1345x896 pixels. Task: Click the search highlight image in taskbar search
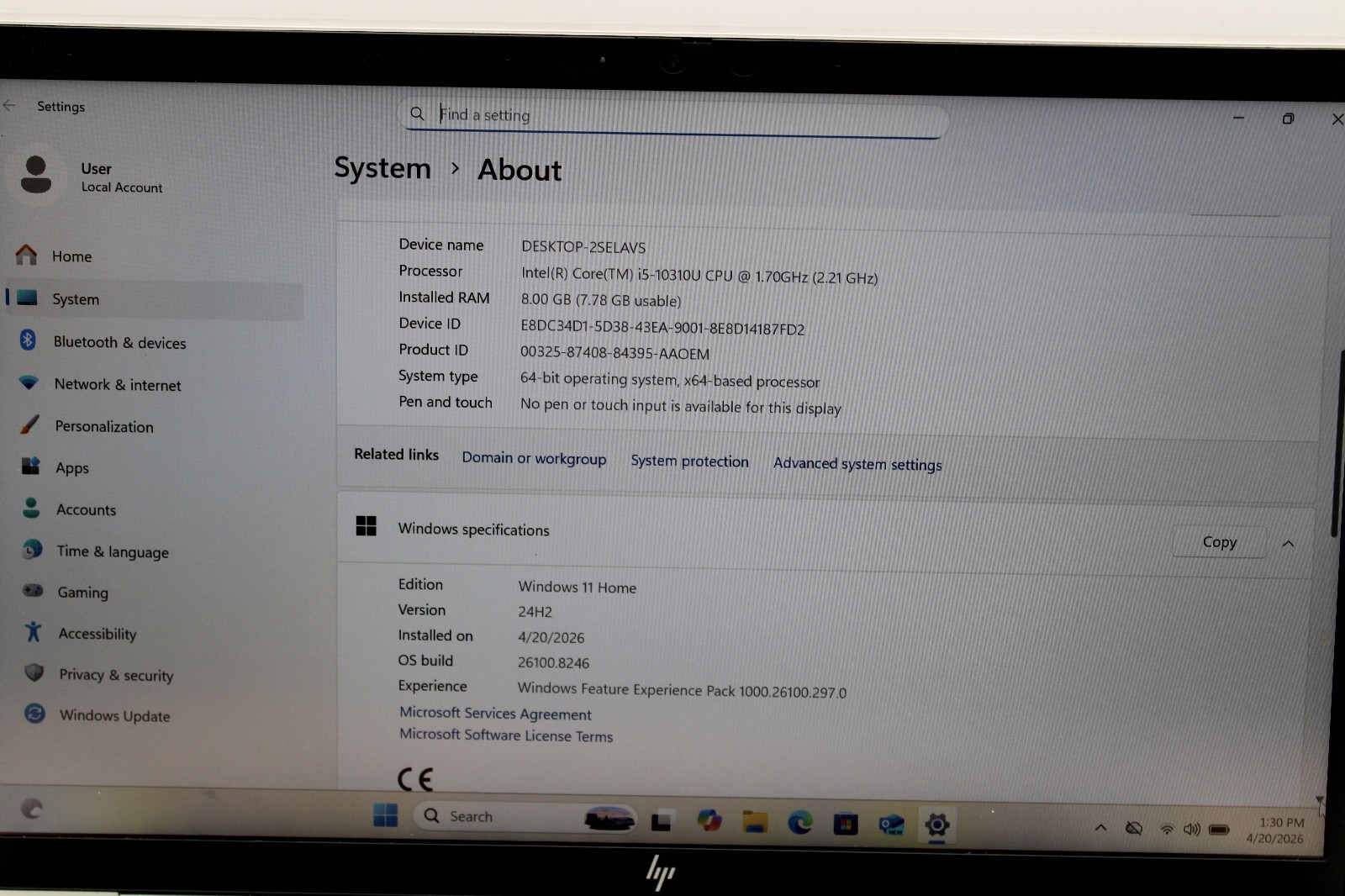click(x=609, y=818)
